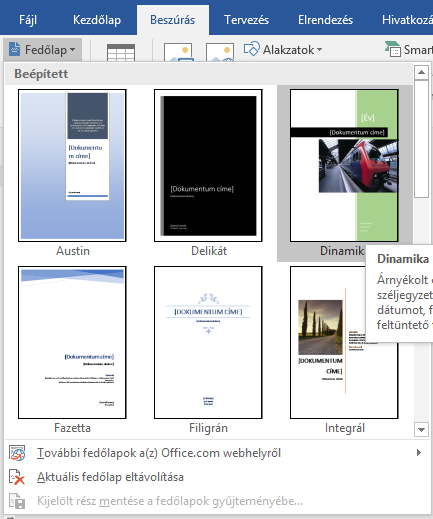Select the Integrál cover page thumbnail
Screen dimensions: 433x519
344,342
